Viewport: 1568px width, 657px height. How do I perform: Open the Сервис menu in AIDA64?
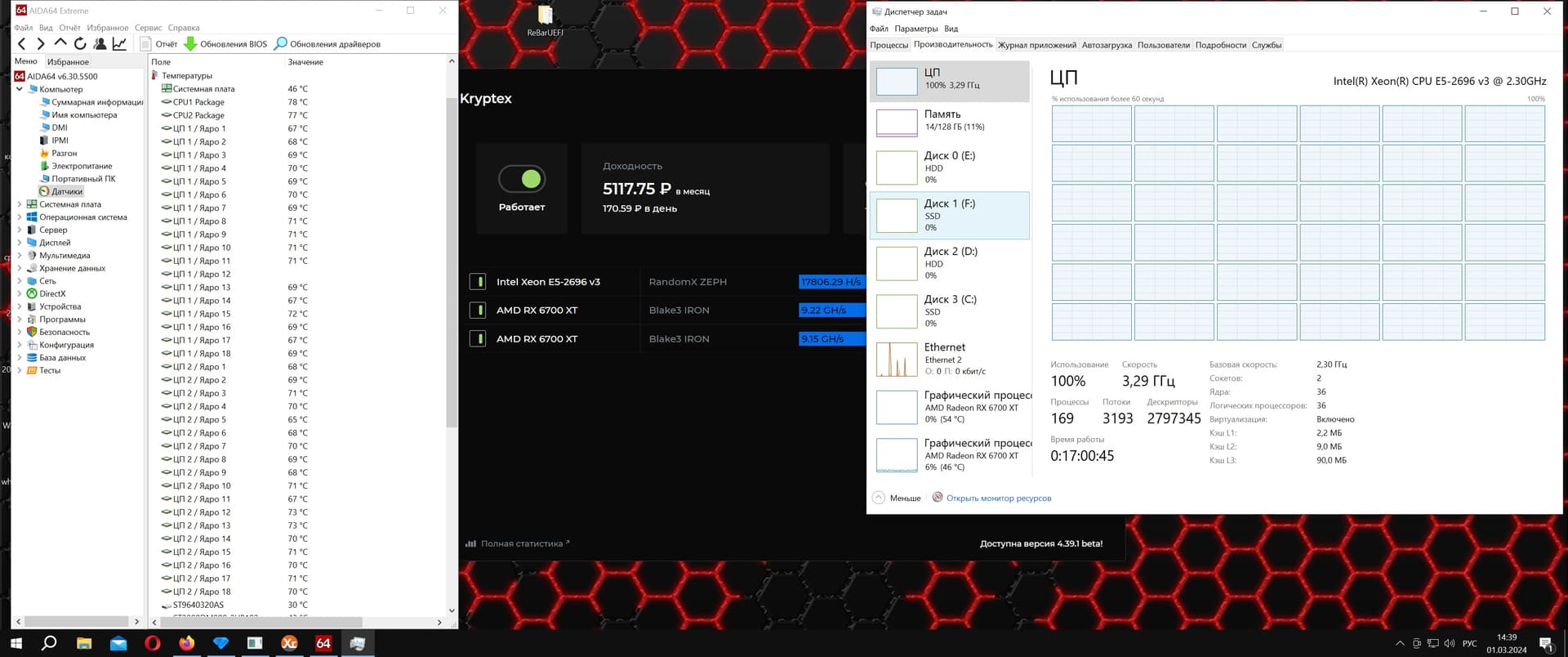[148, 28]
